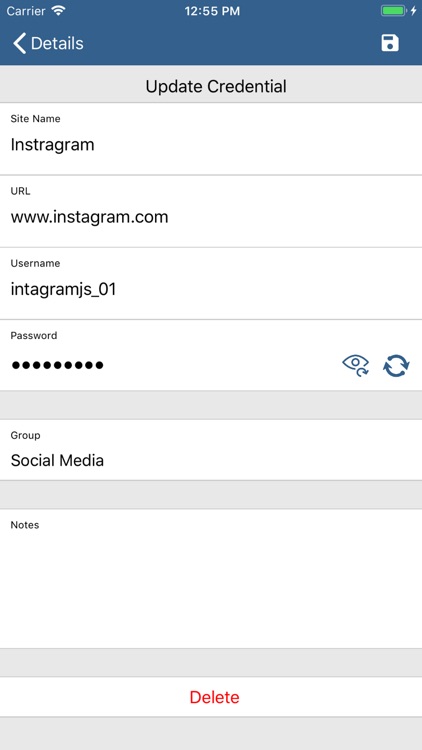Toggle password visibility with the eye icon
Viewport: 422px width, 750px height.
pyautogui.click(x=356, y=365)
